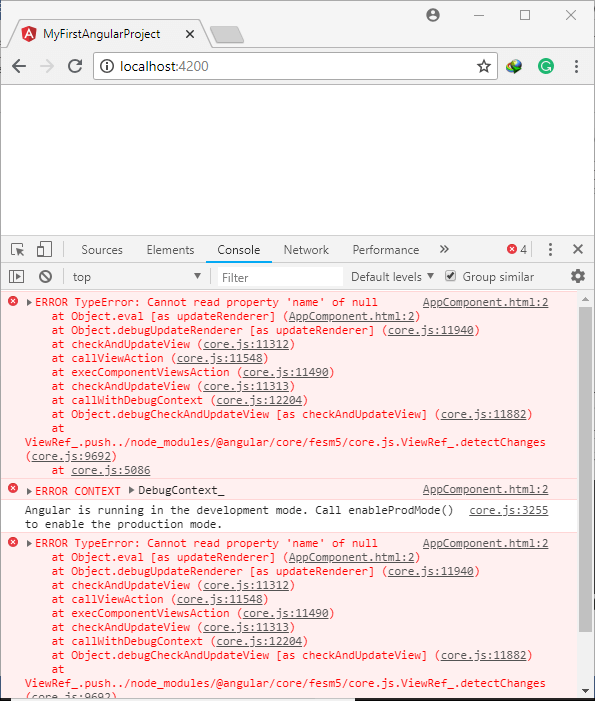Screen dimensions: 595x701
Task: Activate the inspect element picker tool
Action: (x=18, y=249)
